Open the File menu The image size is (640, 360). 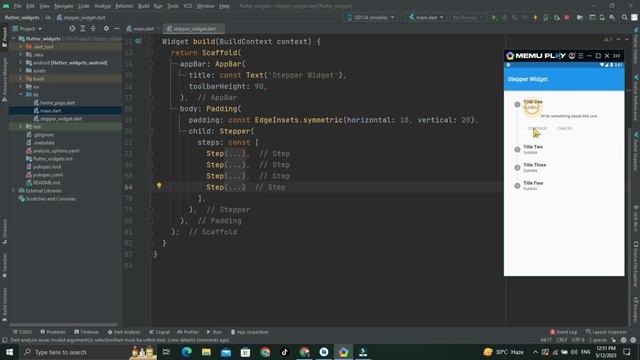[17, 6]
